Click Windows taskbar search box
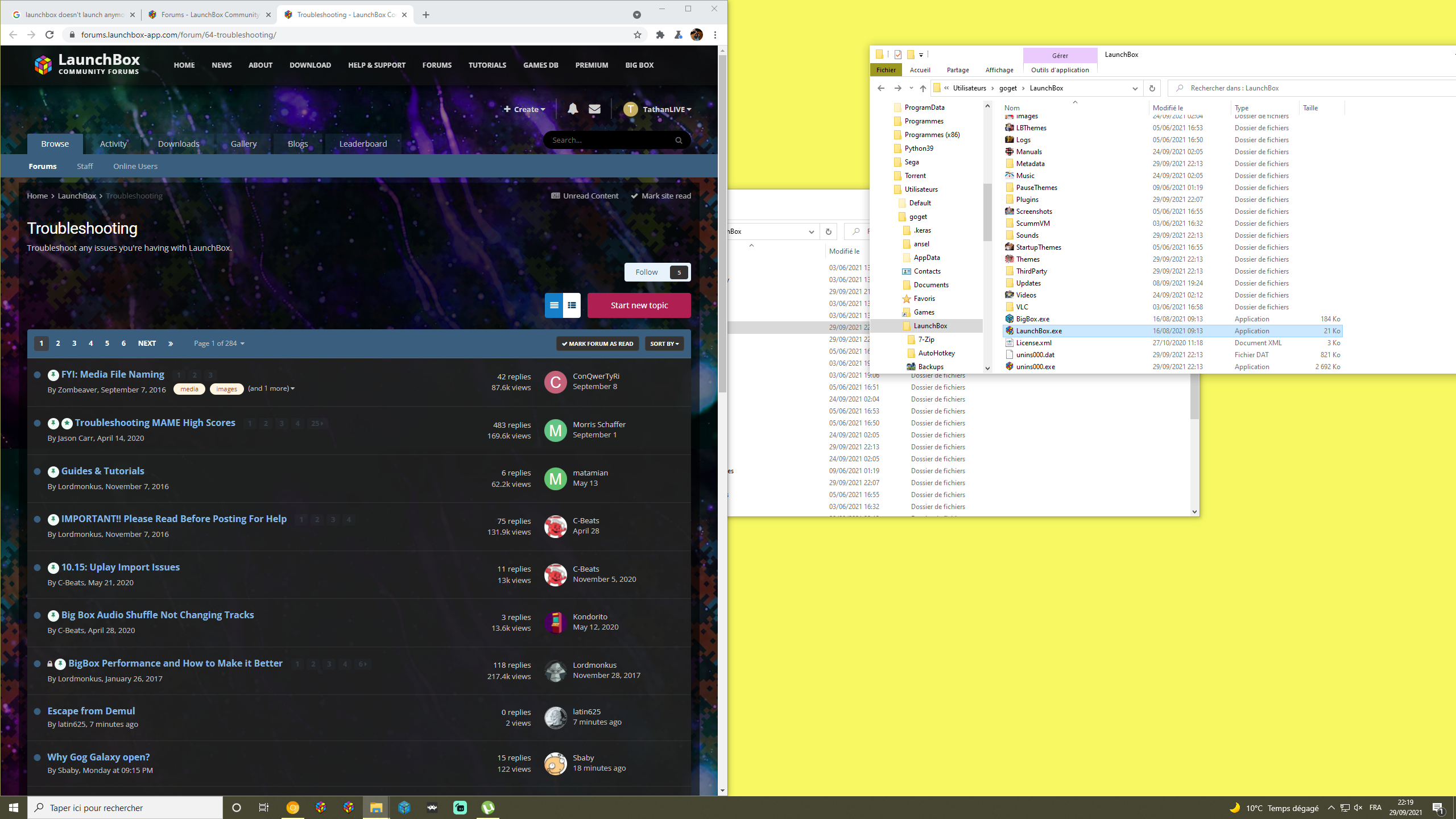Screen dimensions: 1456x819 (125, 808)
